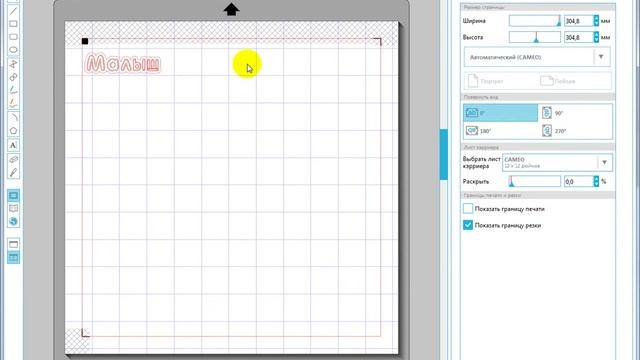Click the Ширина 304,8 input field
Image resolution: width=640 pixels, height=360 pixels.
coord(578,21)
